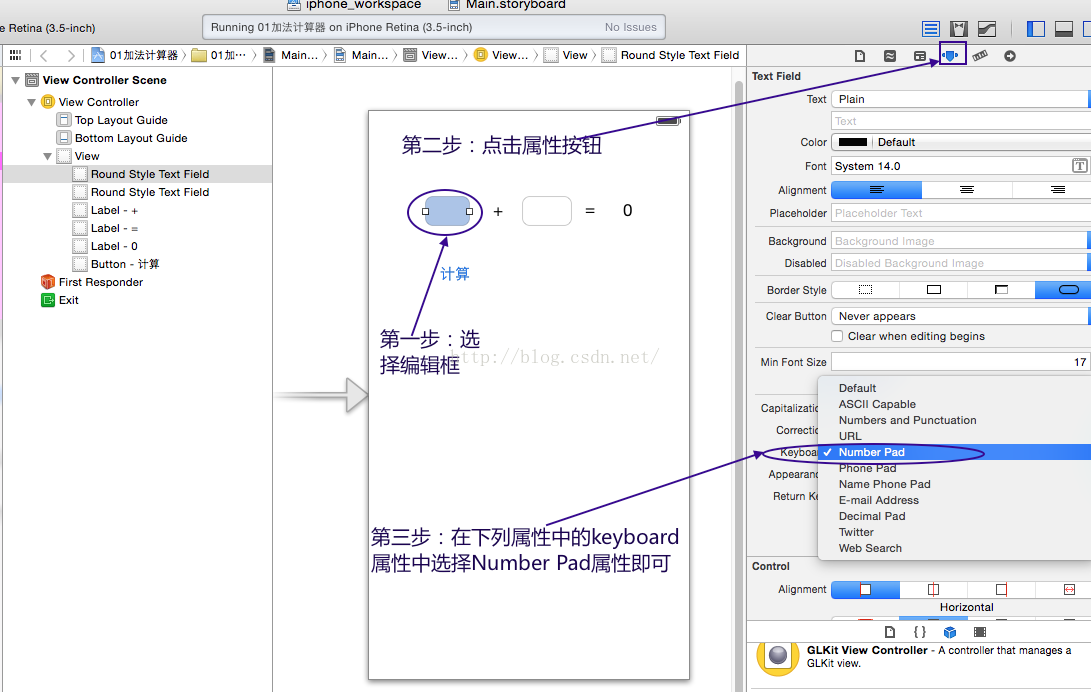
Task: Click the green Exit icon
Action: point(47,300)
